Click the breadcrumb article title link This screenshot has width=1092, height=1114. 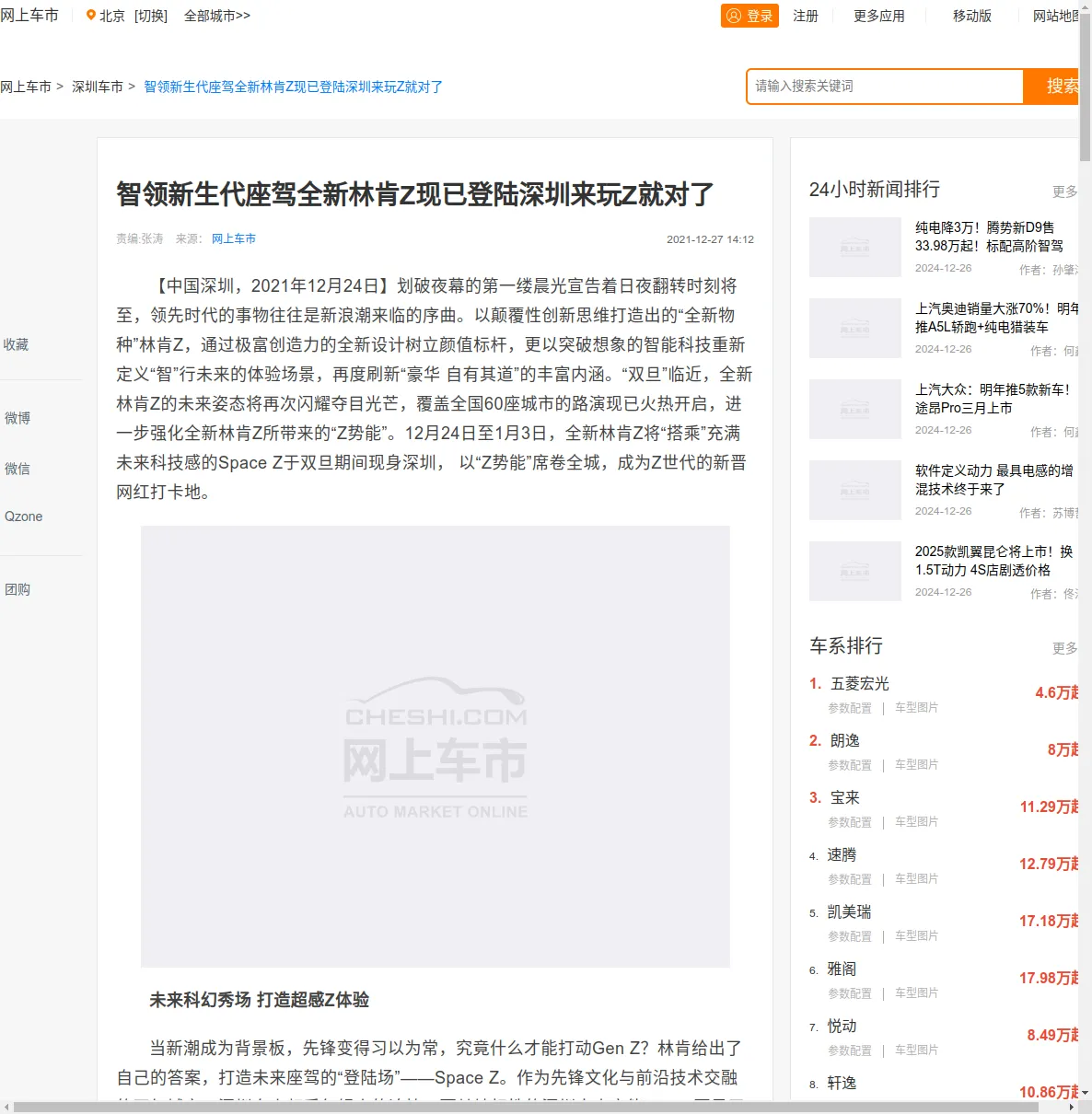[294, 87]
